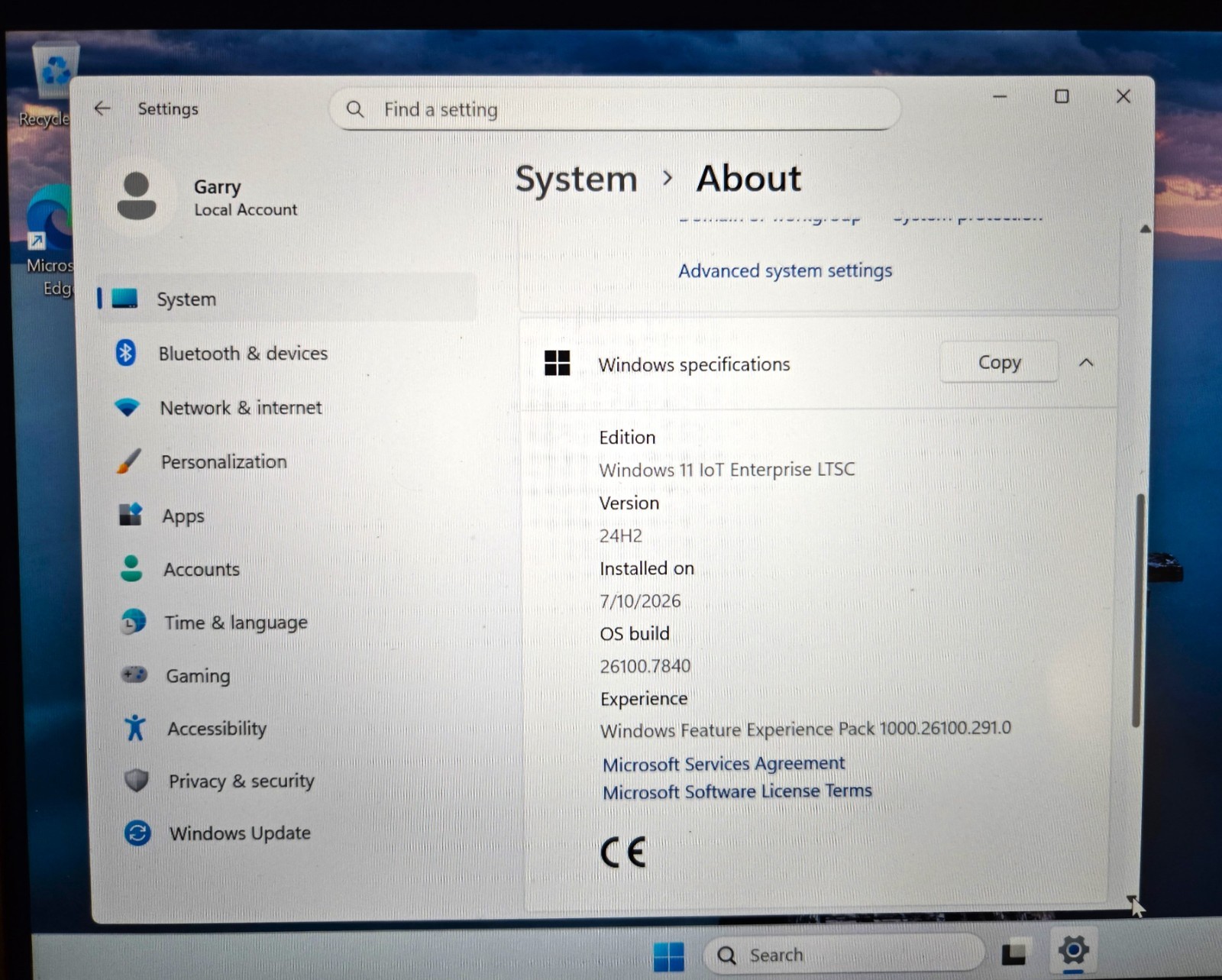Click the System monitor icon in sidebar
This screenshot has width=1222, height=980.
(x=124, y=298)
